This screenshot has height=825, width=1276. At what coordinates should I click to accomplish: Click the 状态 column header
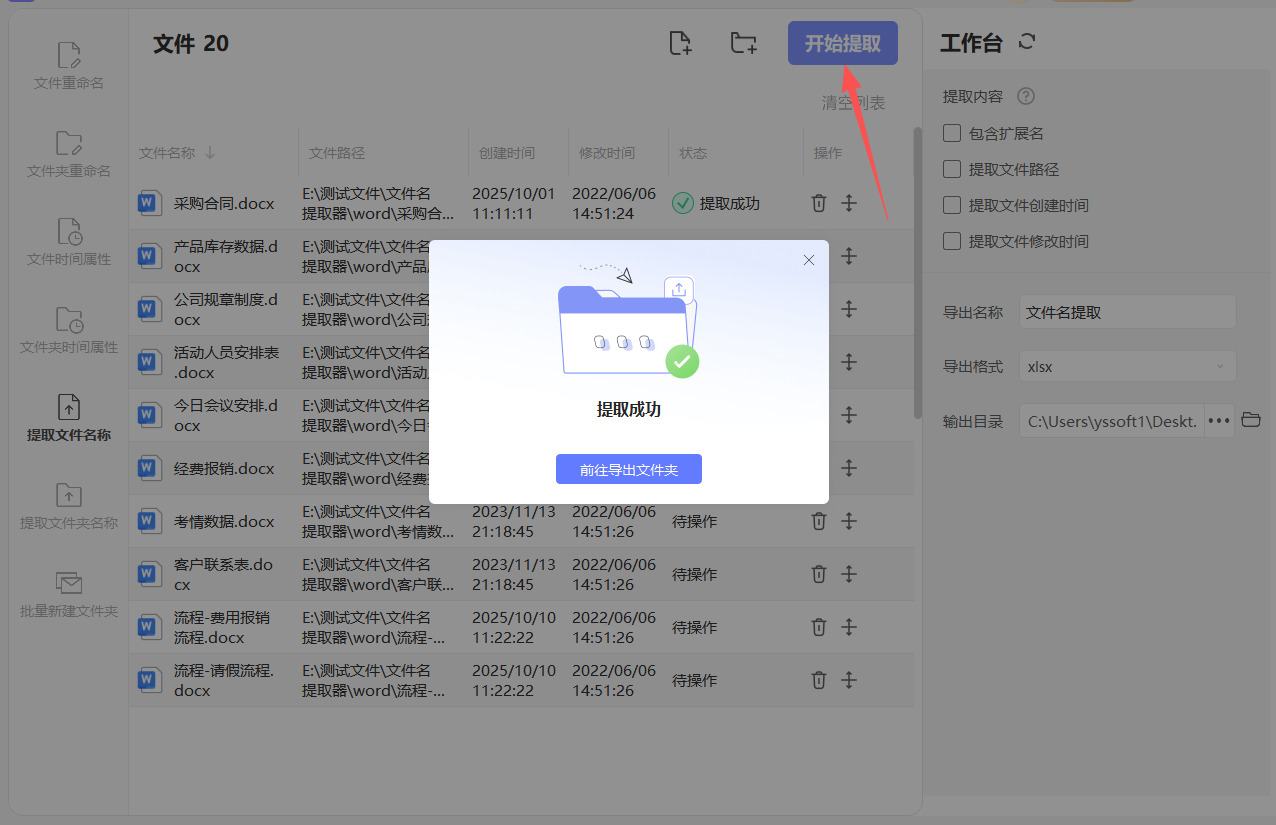click(x=693, y=153)
